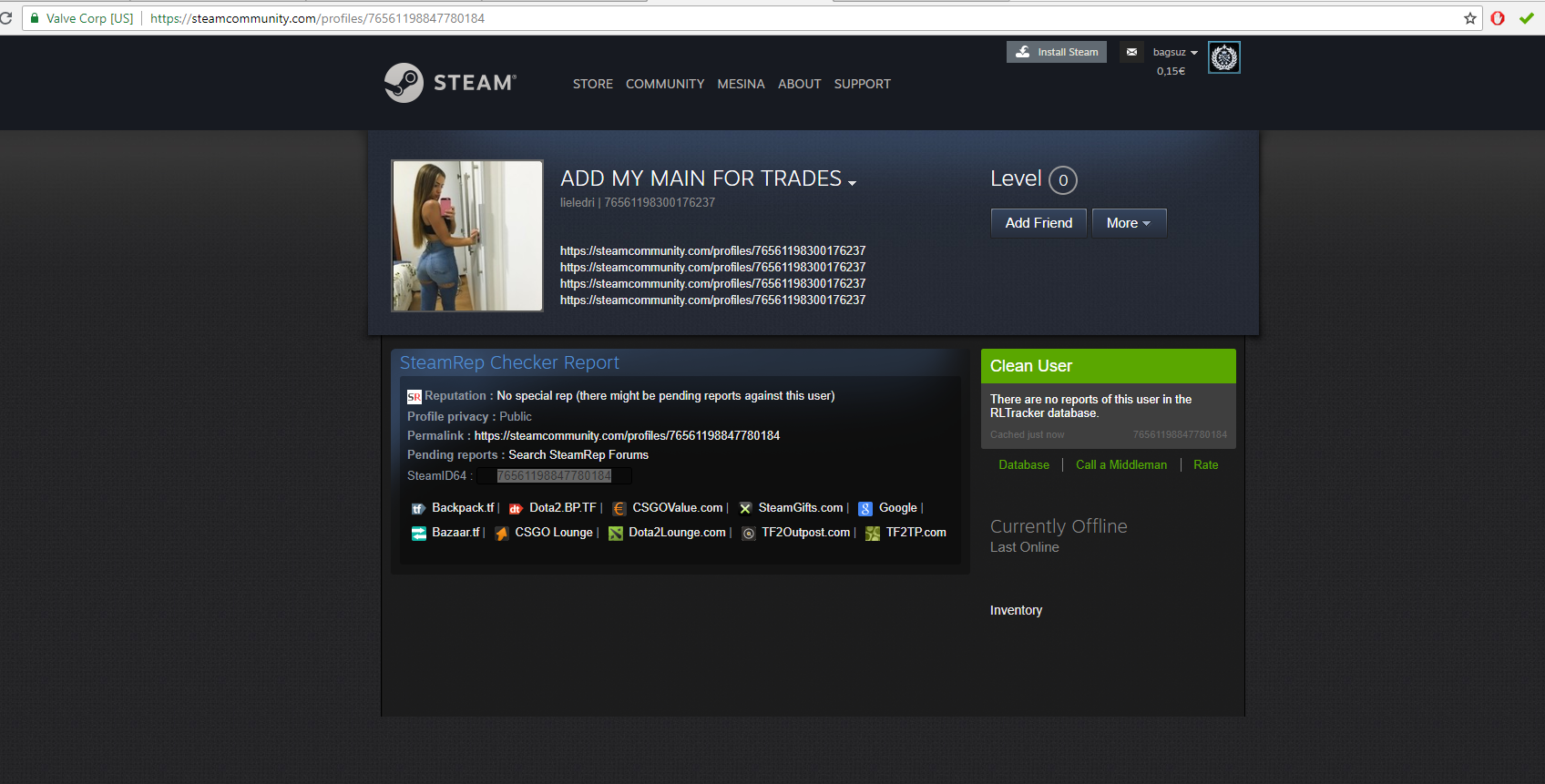Click the green checkmark extension icon
The height and width of the screenshot is (784, 1545).
click(1526, 18)
